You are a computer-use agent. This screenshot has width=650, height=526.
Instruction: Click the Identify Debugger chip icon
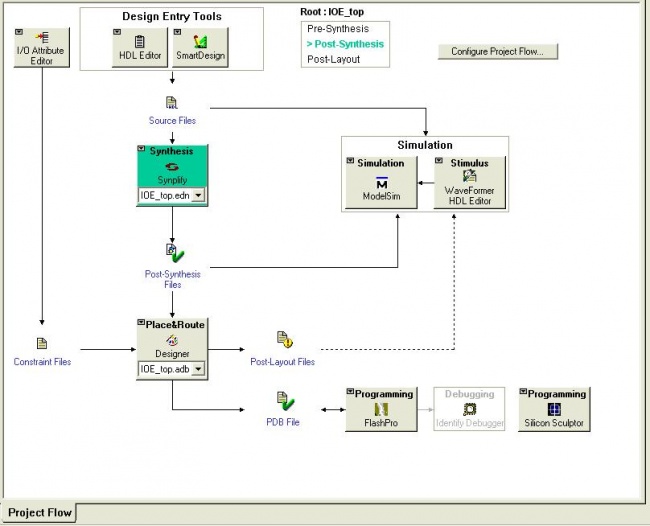point(469,410)
